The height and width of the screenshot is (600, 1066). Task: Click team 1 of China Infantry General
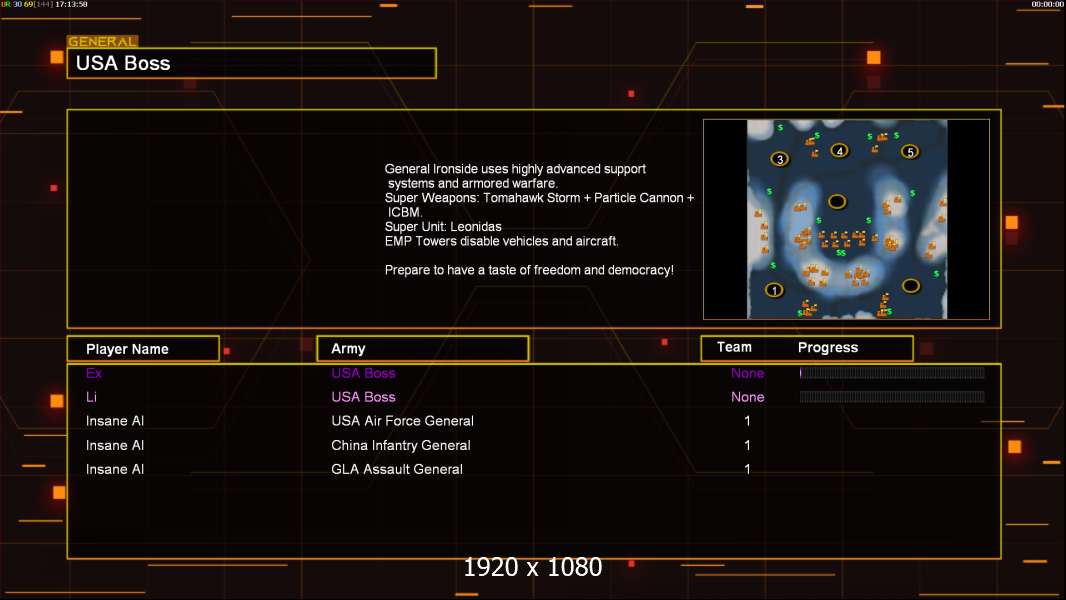point(747,445)
